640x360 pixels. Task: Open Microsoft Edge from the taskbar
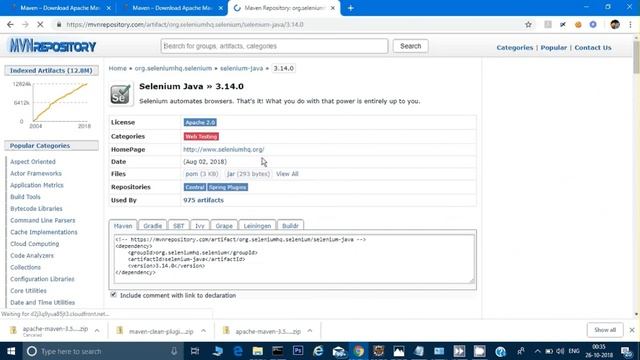pos(238,351)
